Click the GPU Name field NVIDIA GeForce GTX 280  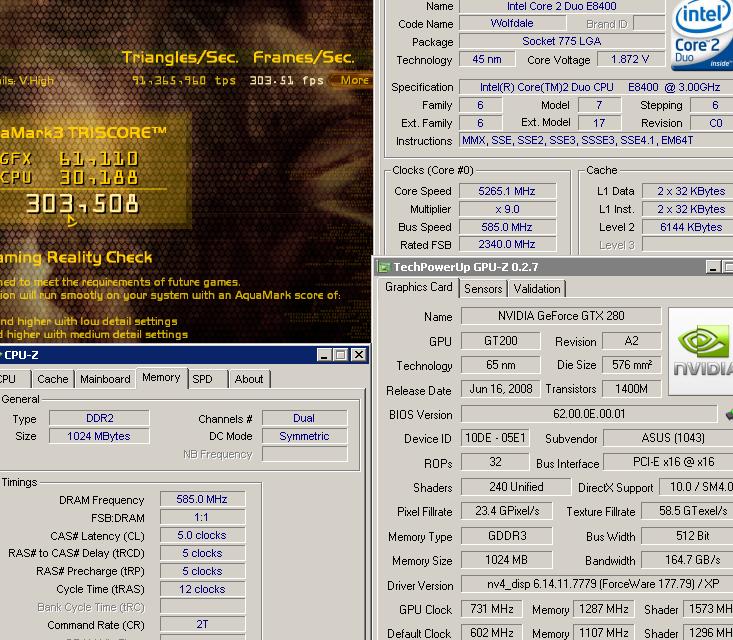click(561, 316)
